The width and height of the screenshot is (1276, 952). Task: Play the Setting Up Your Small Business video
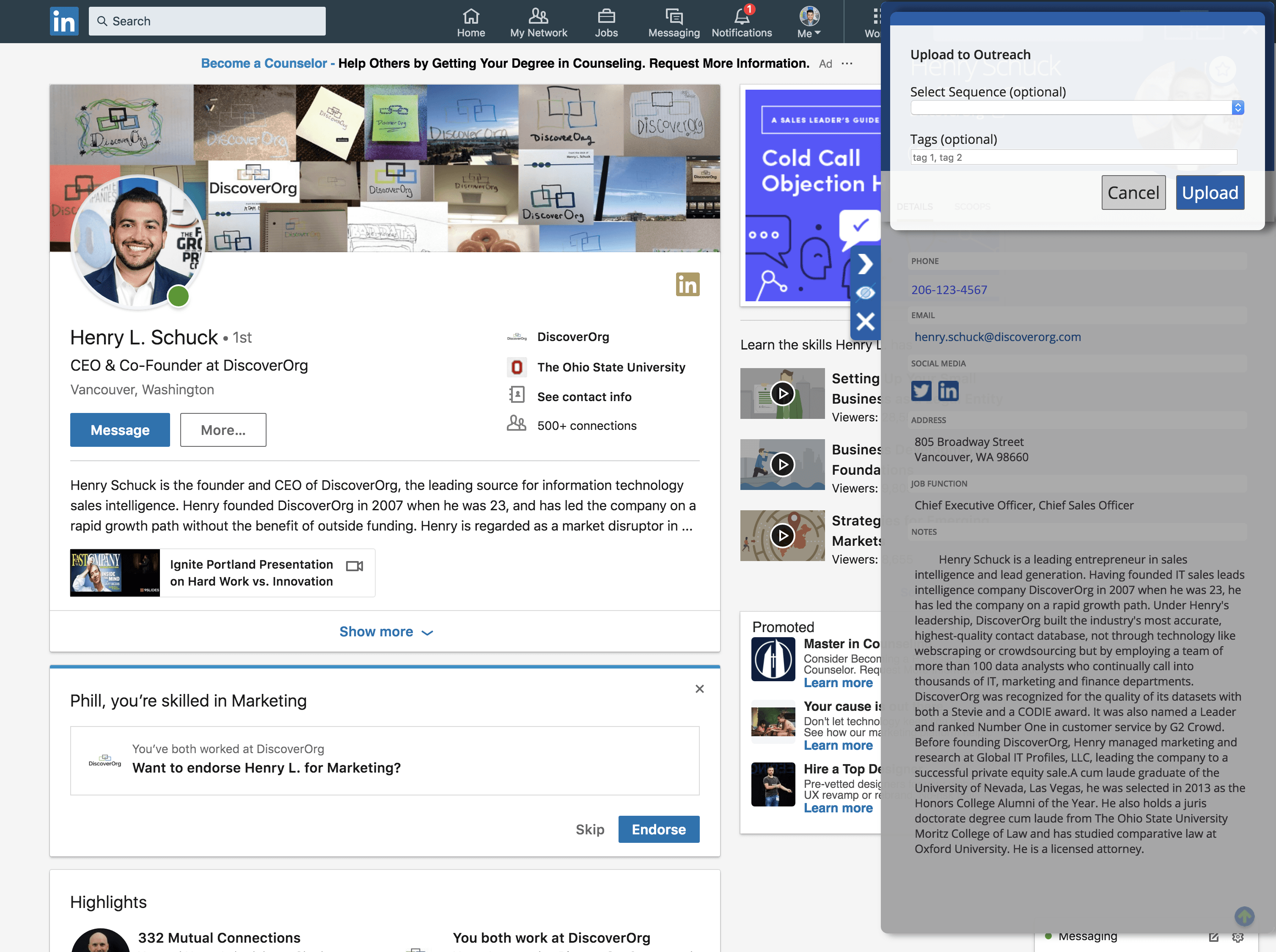click(x=782, y=393)
